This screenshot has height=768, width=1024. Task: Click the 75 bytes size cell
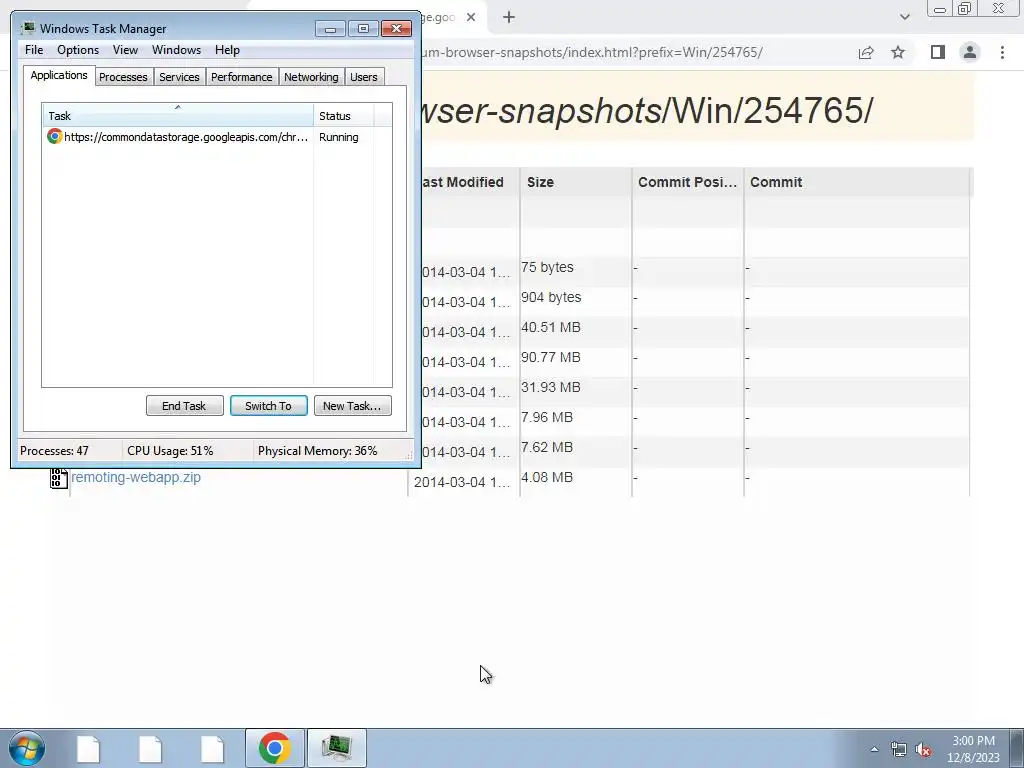[x=547, y=267]
